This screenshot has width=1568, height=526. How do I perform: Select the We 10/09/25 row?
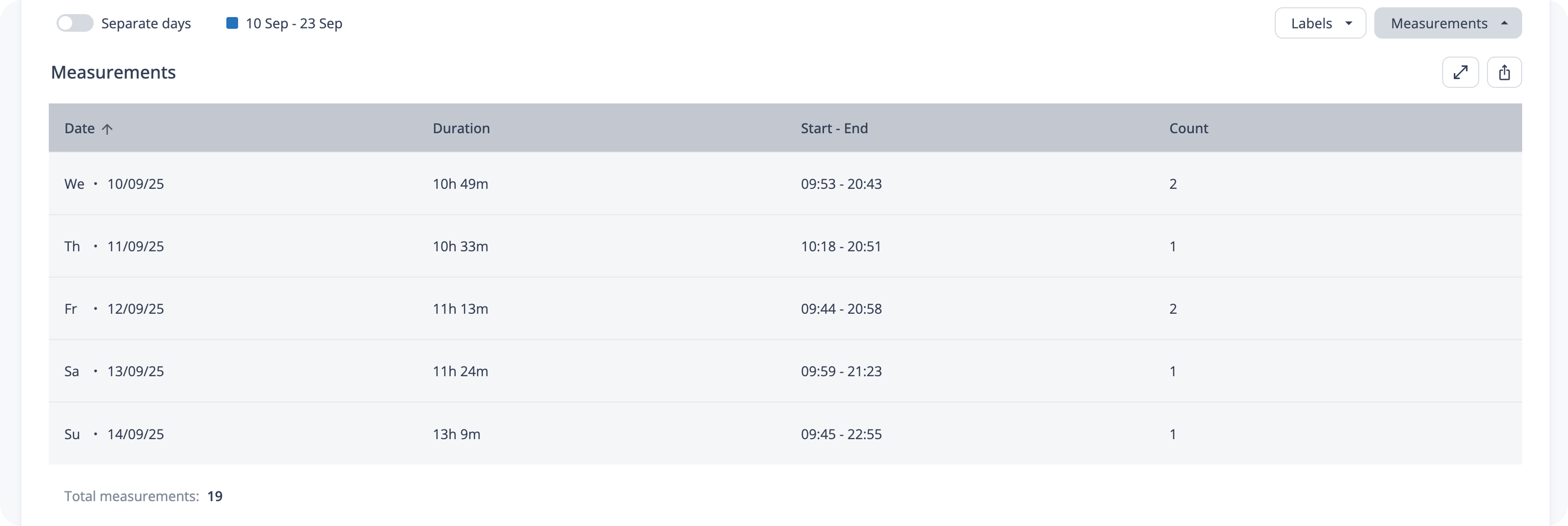tap(114, 184)
